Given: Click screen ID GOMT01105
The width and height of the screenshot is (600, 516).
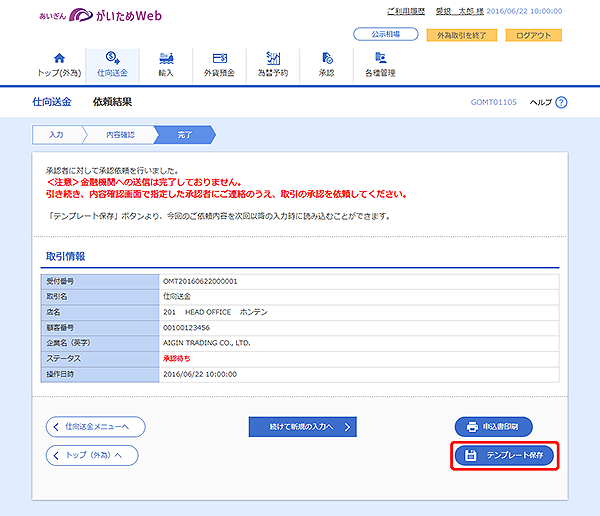Looking at the screenshot, I should [494, 102].
